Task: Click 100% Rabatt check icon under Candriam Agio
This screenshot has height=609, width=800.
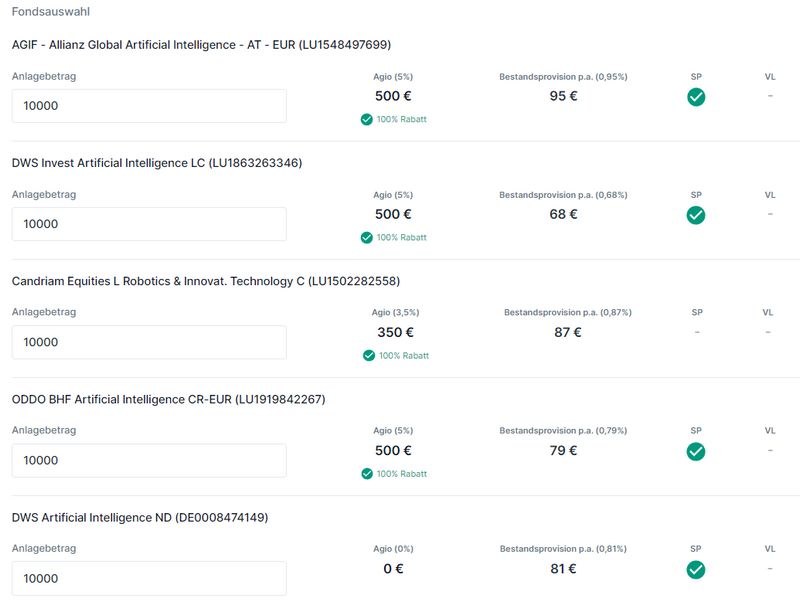Action: tap(369, 355)
